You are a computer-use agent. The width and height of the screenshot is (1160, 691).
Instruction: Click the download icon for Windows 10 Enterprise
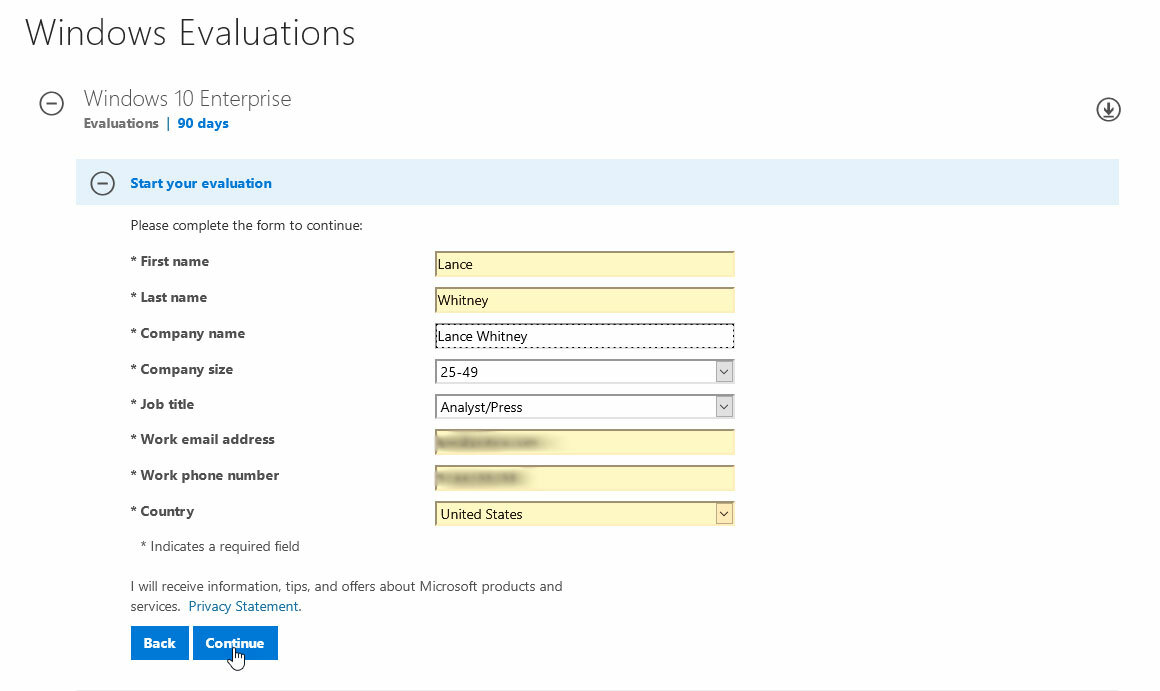[x=1107, y=109]
